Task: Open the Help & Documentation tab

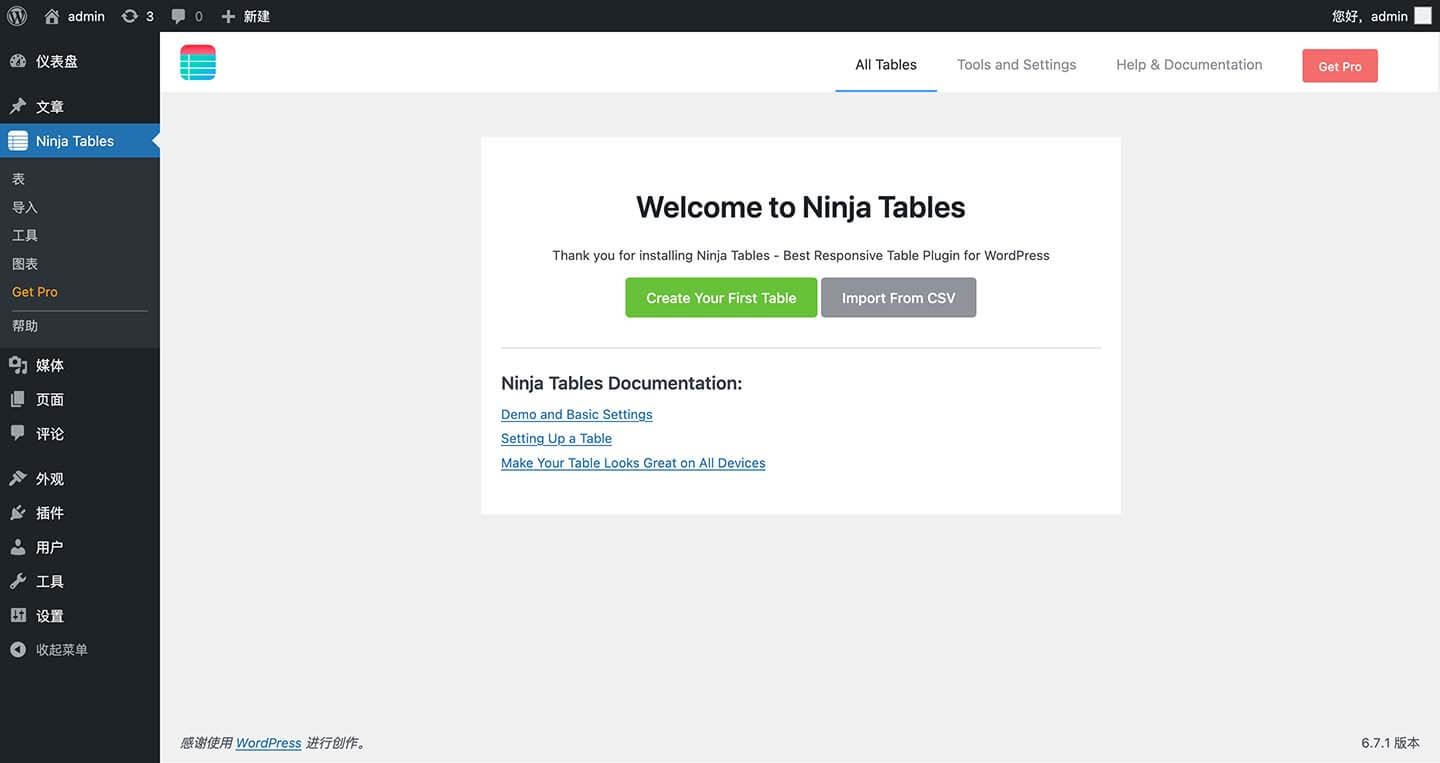Action: (x=1189, y=64)
